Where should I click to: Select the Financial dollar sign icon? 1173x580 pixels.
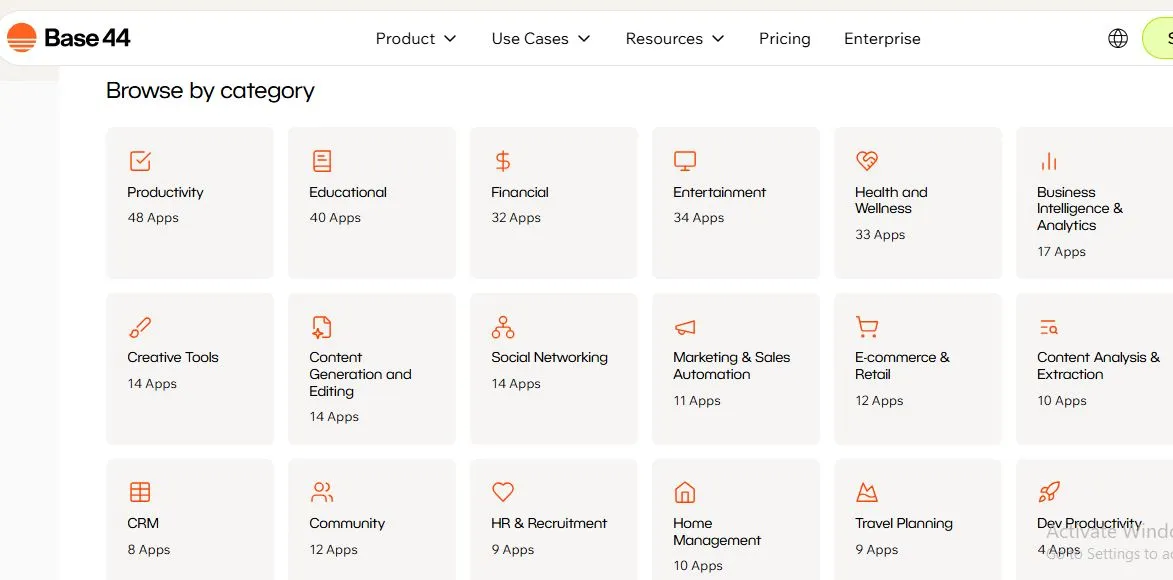click(503, 161)
